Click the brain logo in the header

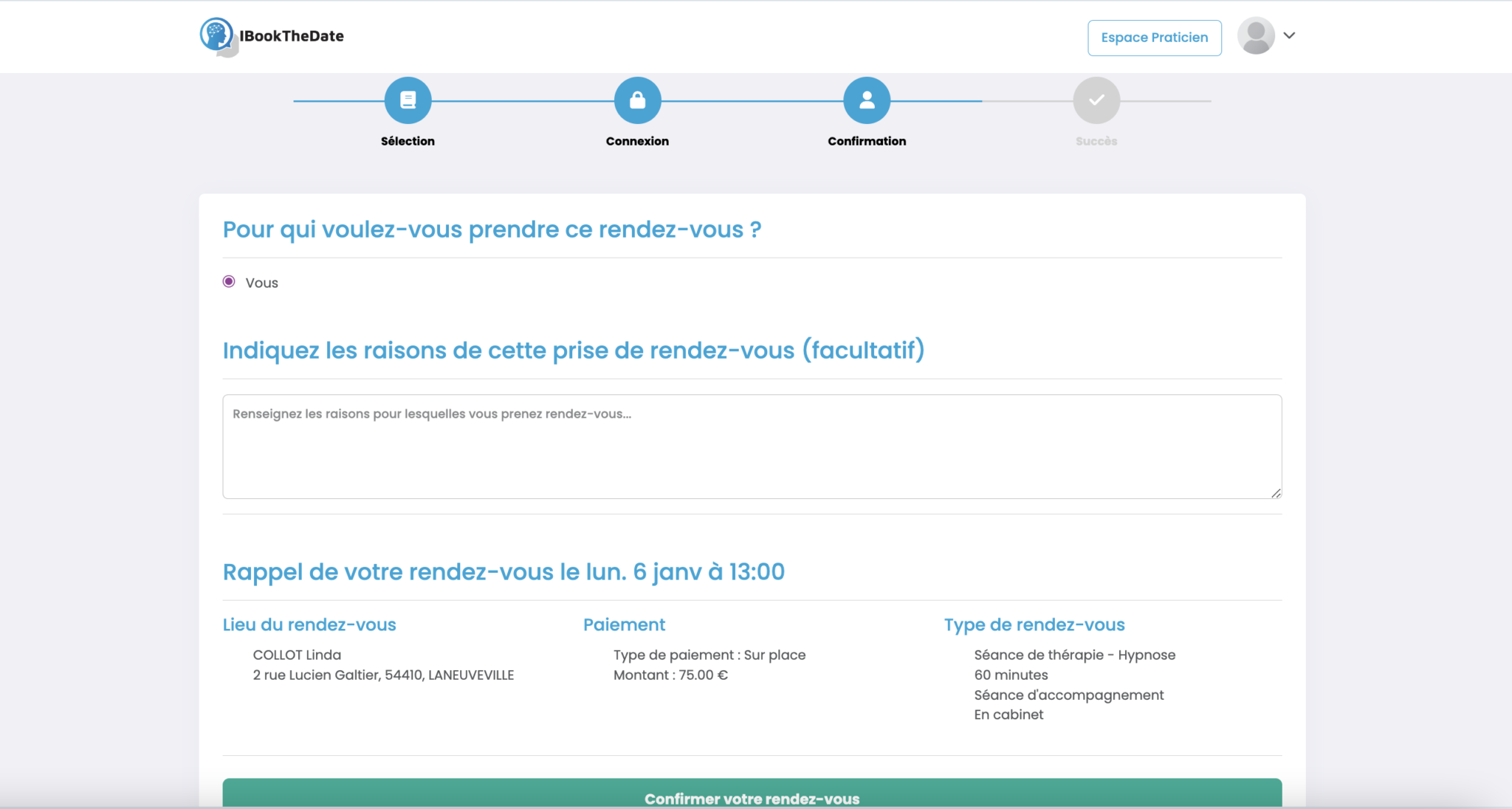[218, 35]
